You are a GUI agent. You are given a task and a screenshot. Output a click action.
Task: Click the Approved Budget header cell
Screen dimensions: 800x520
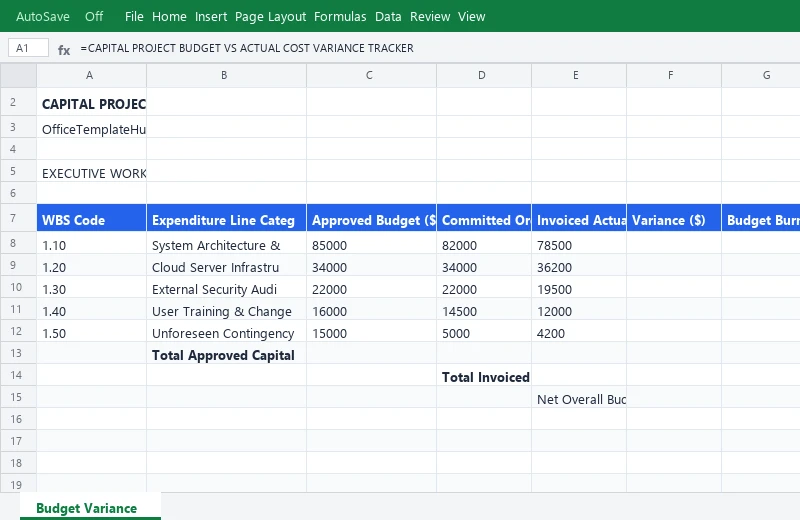coord(371,218)
